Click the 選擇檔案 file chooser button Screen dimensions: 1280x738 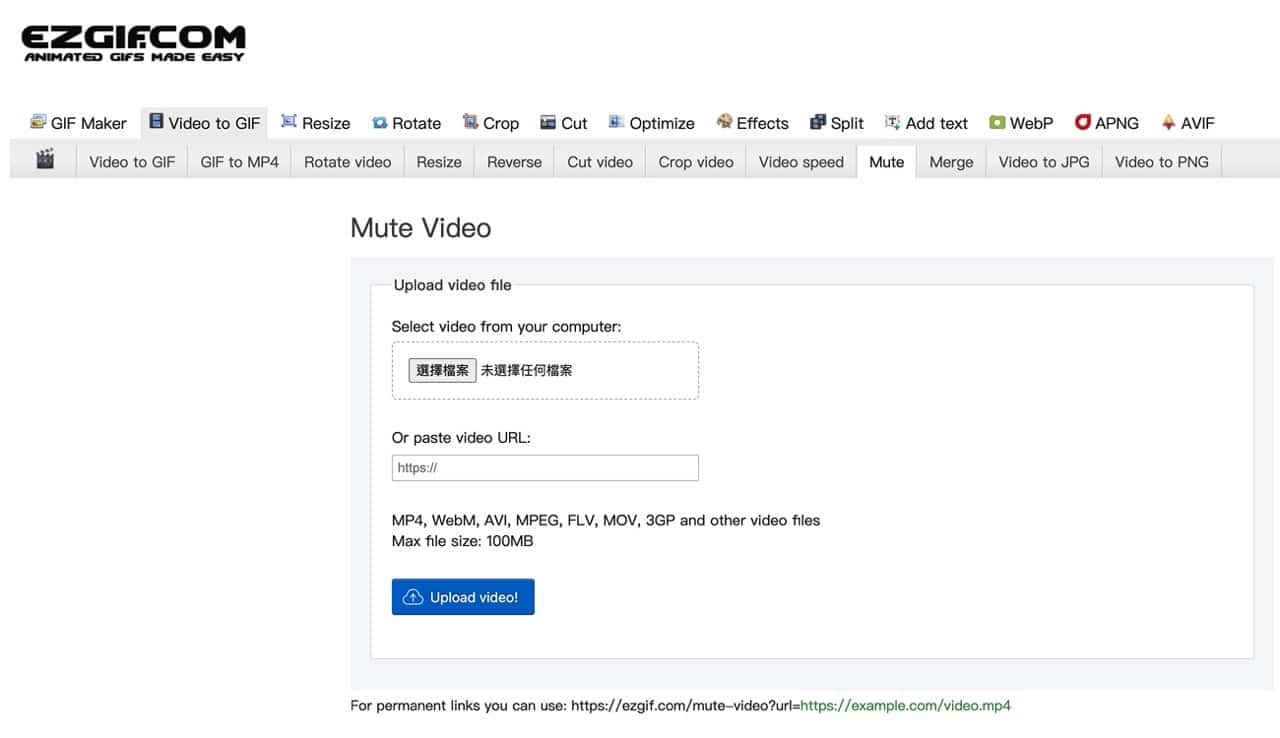point(442,370)
